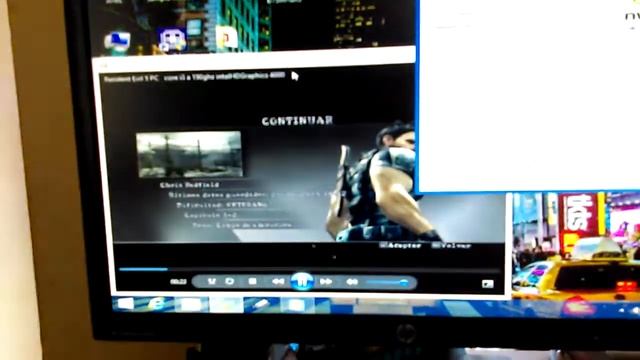Click Volver in the game footer
Image resolution: width=640 pixels, height=360 pixels.
tap(452, 245)
